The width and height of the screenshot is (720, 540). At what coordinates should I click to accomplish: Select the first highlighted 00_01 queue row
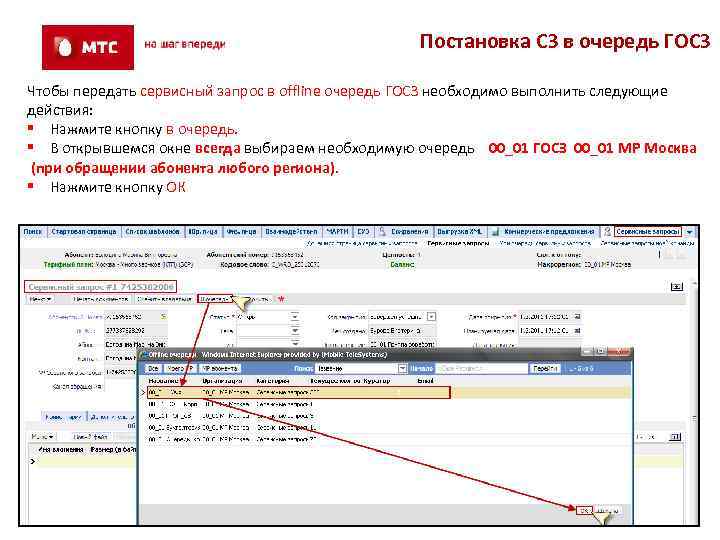(298, 393)
